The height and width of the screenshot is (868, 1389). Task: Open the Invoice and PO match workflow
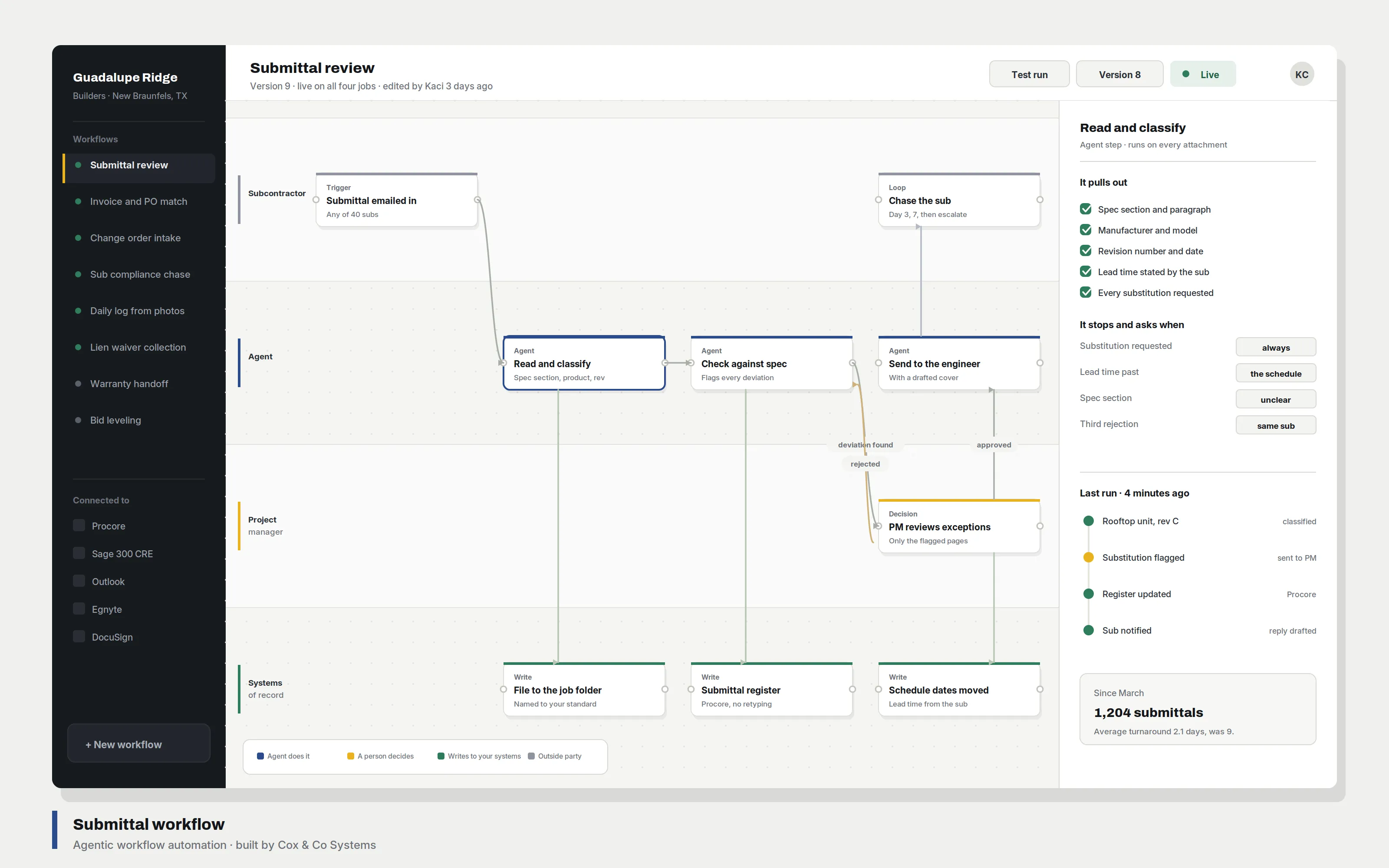[x=139, y=201]
